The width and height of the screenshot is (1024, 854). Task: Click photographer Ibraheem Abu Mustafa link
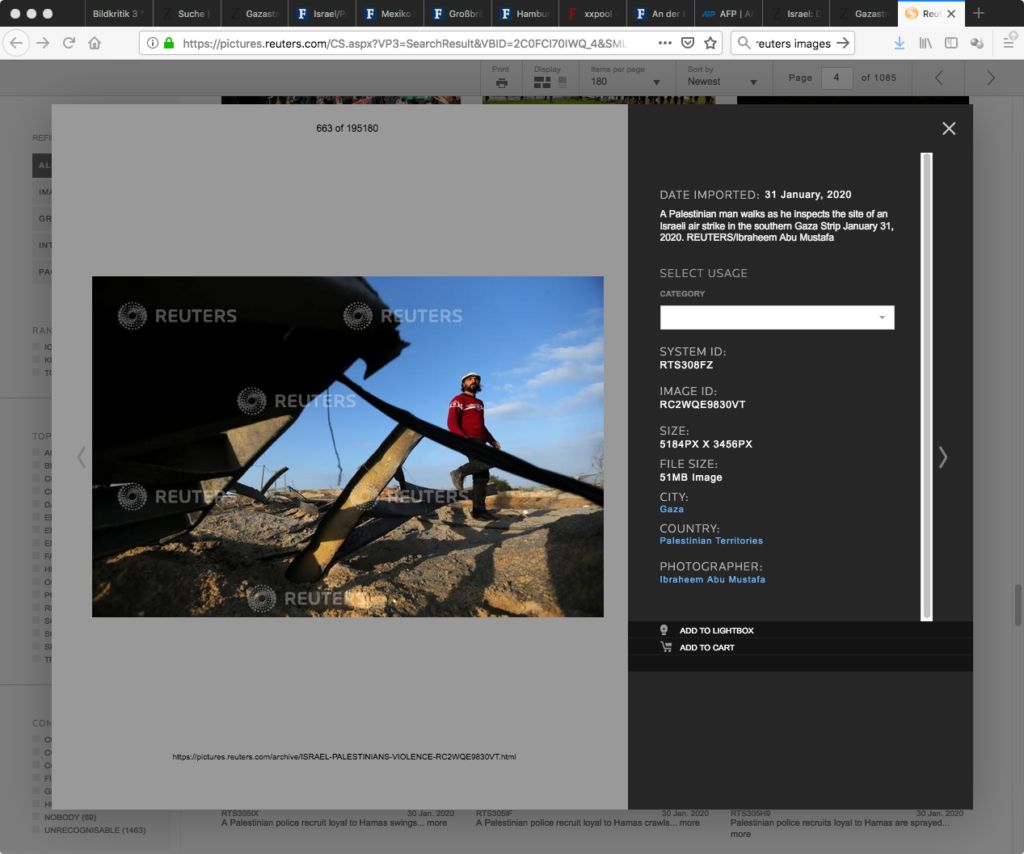(712, 579)
